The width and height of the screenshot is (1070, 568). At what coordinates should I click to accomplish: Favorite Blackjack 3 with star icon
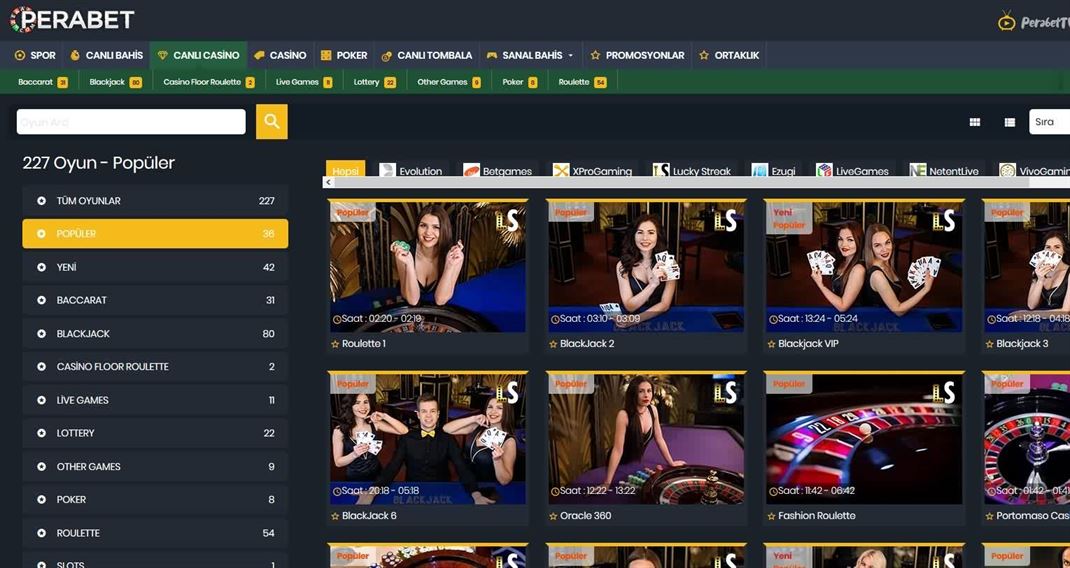[989, 344]
